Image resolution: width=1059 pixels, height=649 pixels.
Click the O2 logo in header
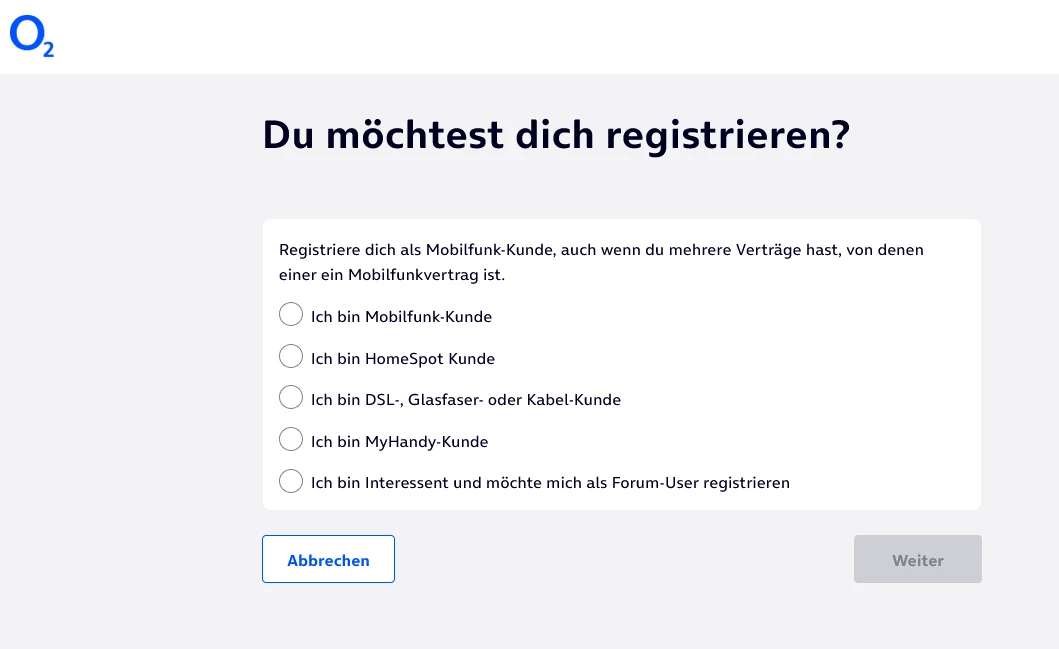click(x=31, y=37)
